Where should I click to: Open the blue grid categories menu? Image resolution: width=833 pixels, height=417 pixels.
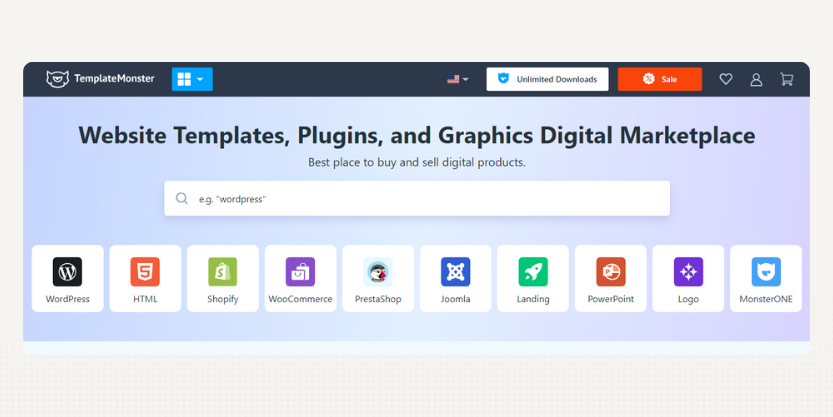(192, 79)
